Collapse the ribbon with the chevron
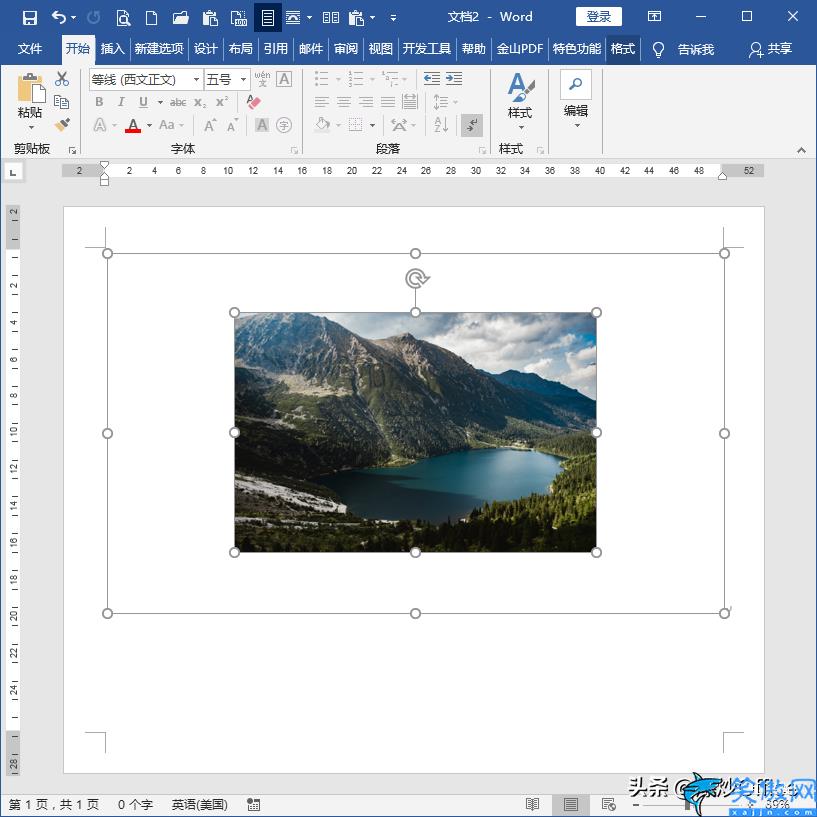Screen dimensions: 817x817 (x=801, y=150)
